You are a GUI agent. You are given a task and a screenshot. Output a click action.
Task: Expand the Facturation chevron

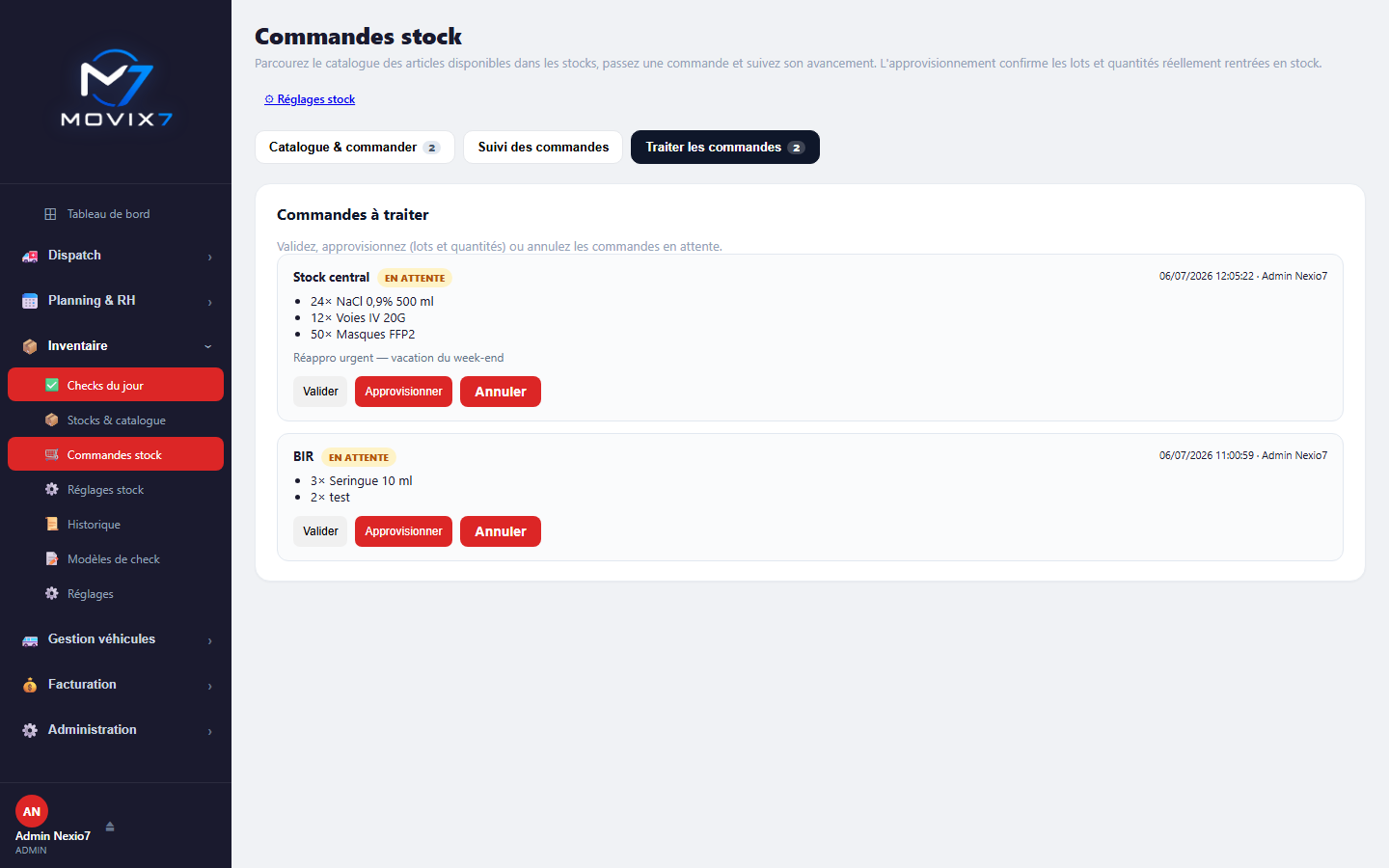(x=209, y=686)
